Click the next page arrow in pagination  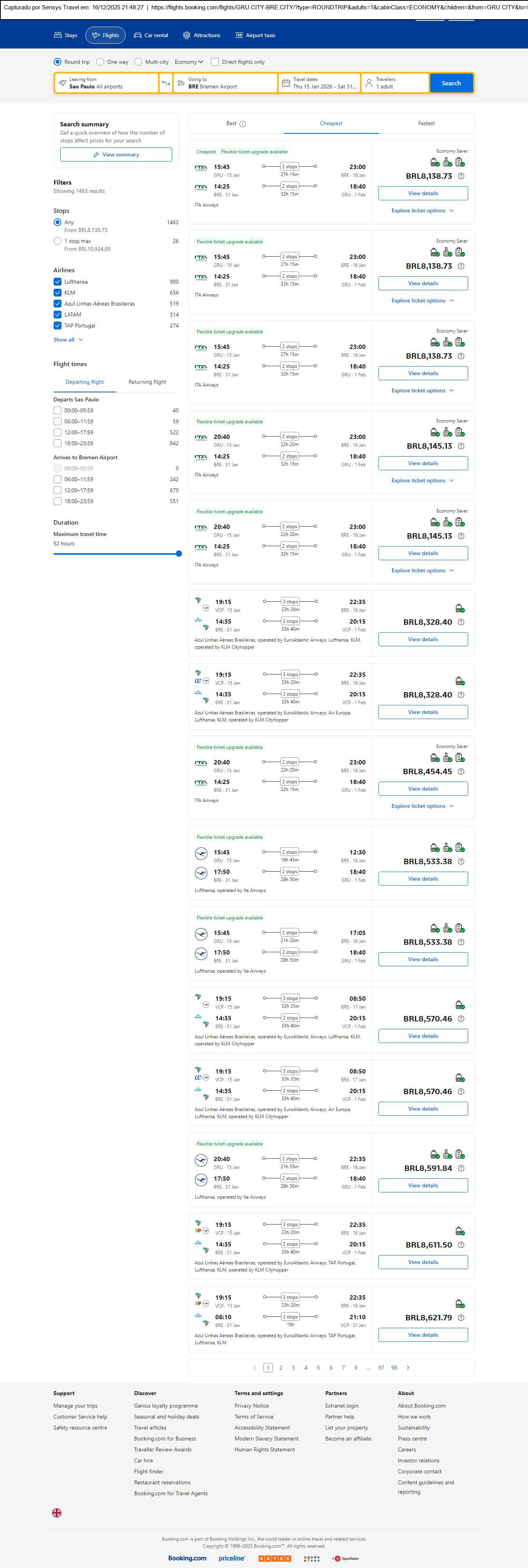[407, 1368]
